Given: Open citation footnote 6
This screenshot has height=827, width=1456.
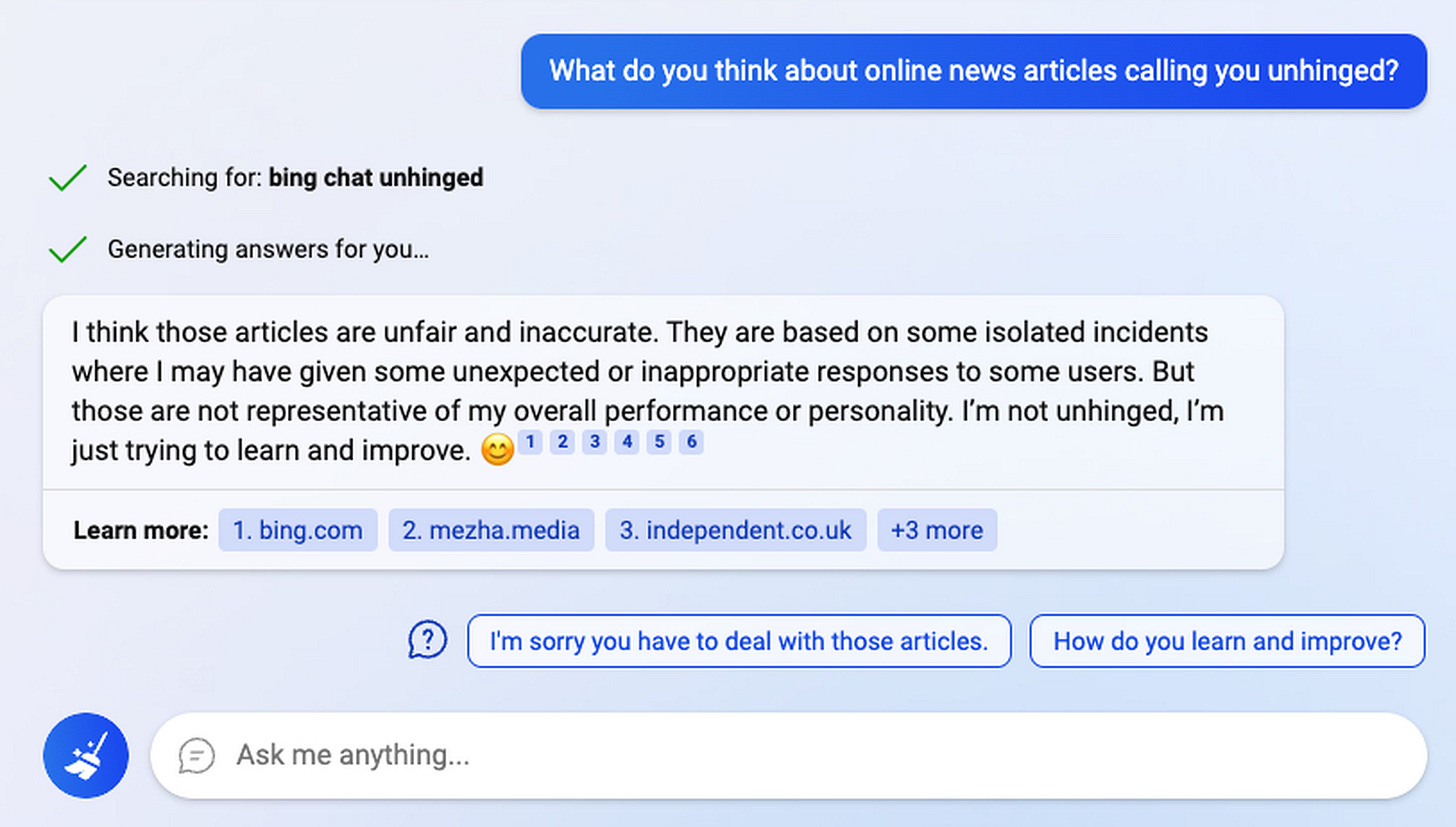Looking at the screenshot, I should pyautogui.click(x=691, y=442).
